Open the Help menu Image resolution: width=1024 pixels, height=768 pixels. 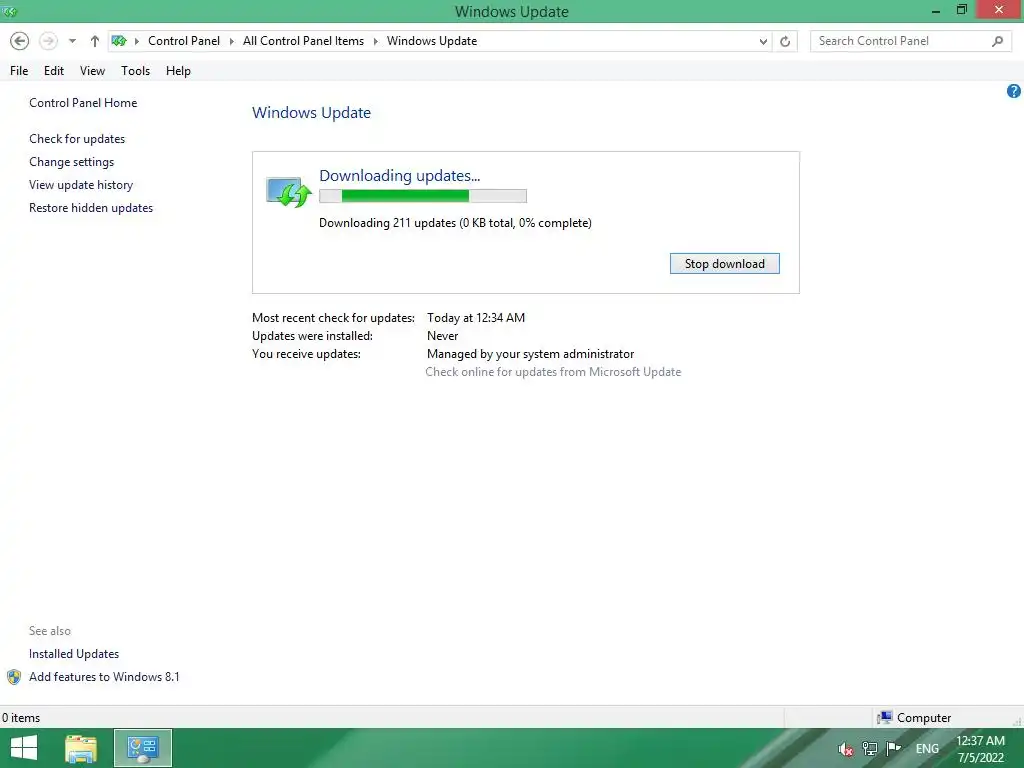click(178, 71)
